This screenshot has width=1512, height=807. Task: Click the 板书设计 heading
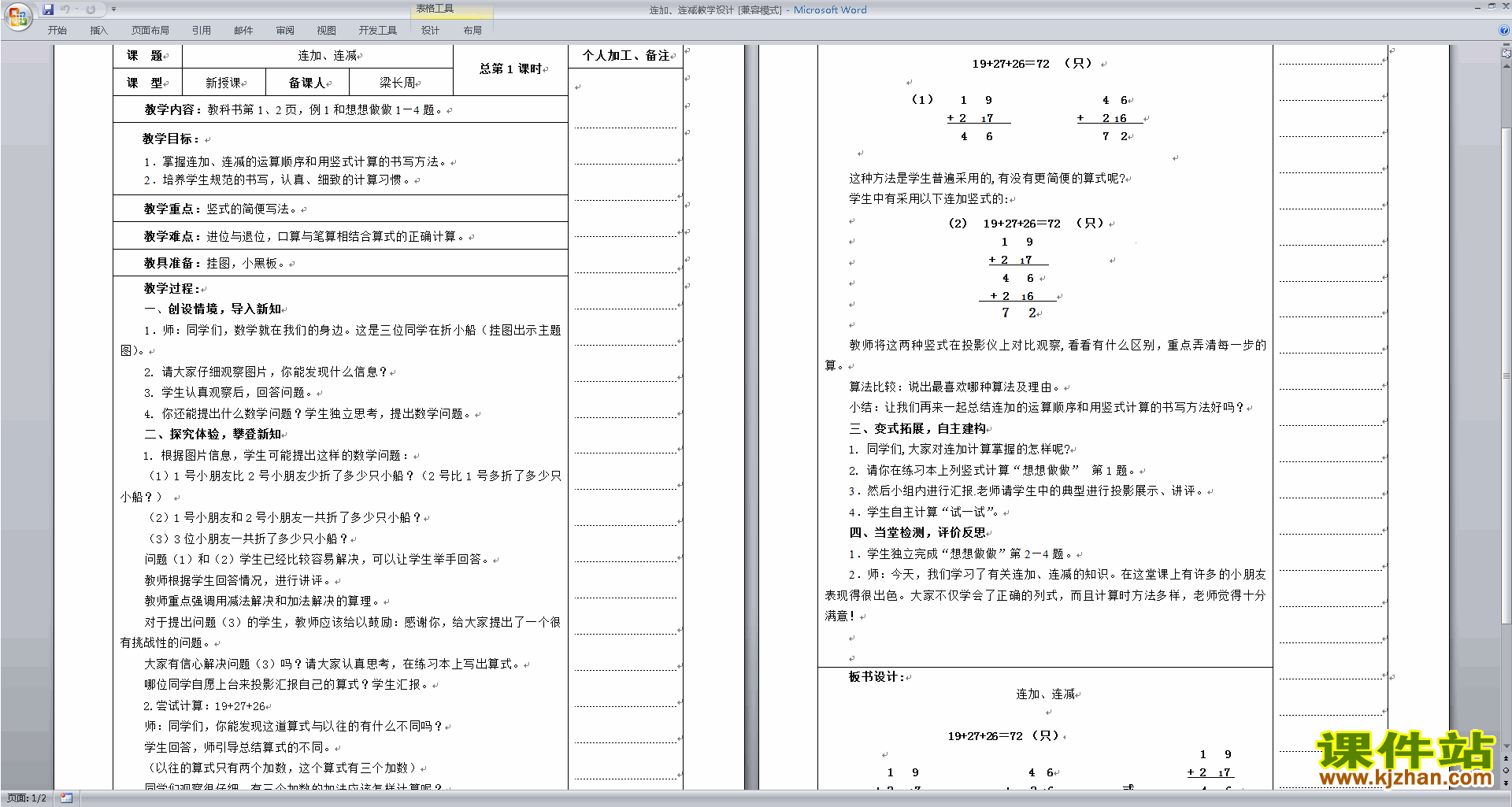(x=876, y=677)
